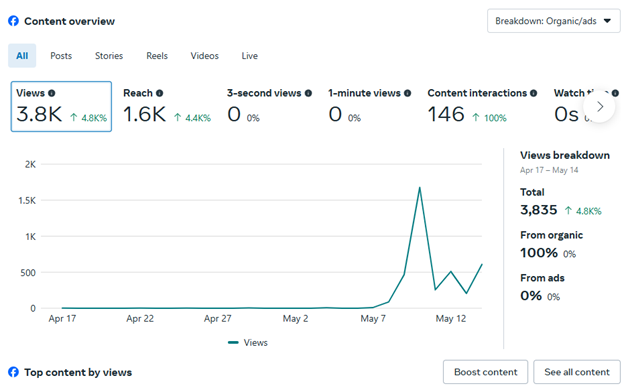Open the 3-second views info tooltip icon

308,93
